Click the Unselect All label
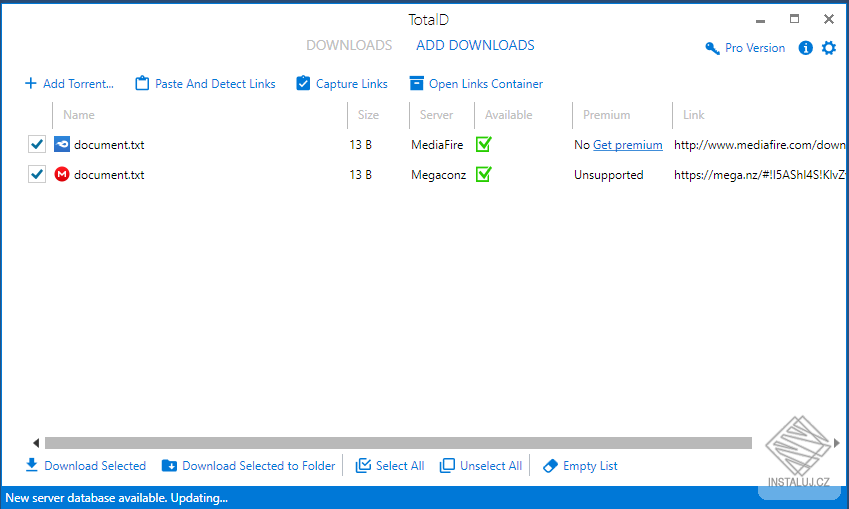The width and height of the screenshot is (849, 509). pos(491,466)
